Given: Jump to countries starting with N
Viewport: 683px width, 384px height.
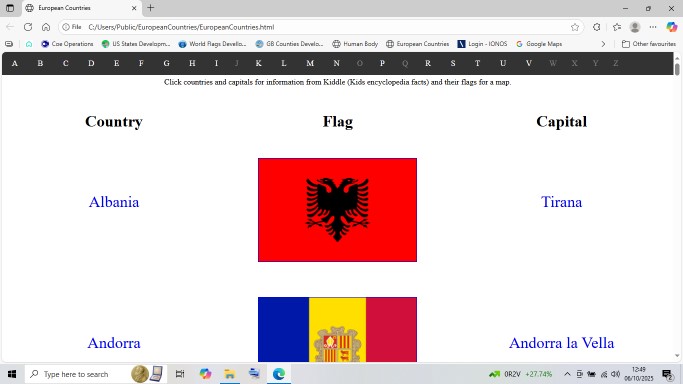Looking at the screenshot, I should coord(336,63).
